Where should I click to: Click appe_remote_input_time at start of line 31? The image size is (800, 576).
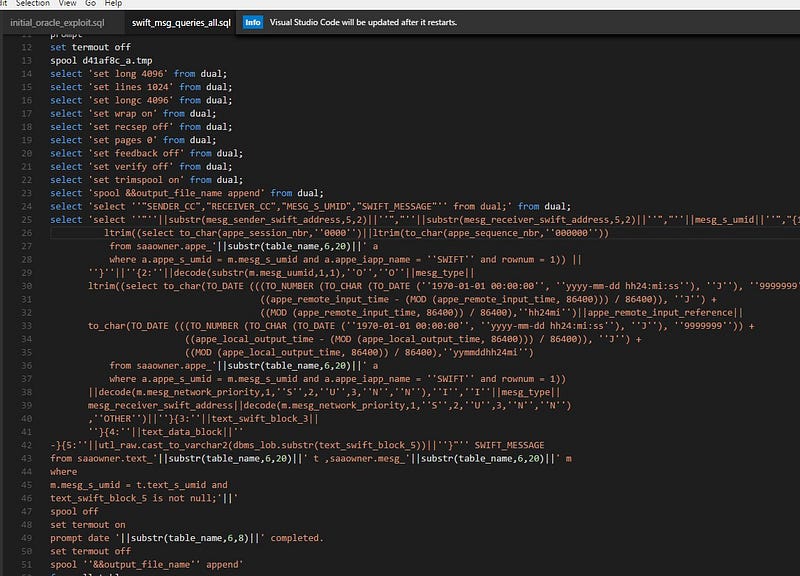[x=331, y=299]
